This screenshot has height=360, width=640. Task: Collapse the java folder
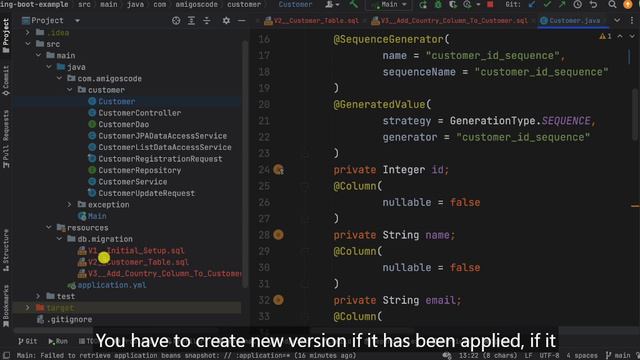point(49,67)
